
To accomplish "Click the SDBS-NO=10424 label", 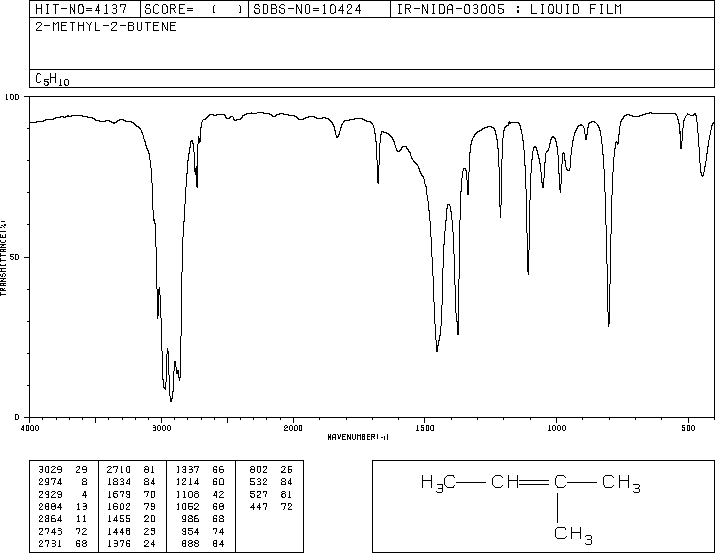I will click(x=307, y=9).
